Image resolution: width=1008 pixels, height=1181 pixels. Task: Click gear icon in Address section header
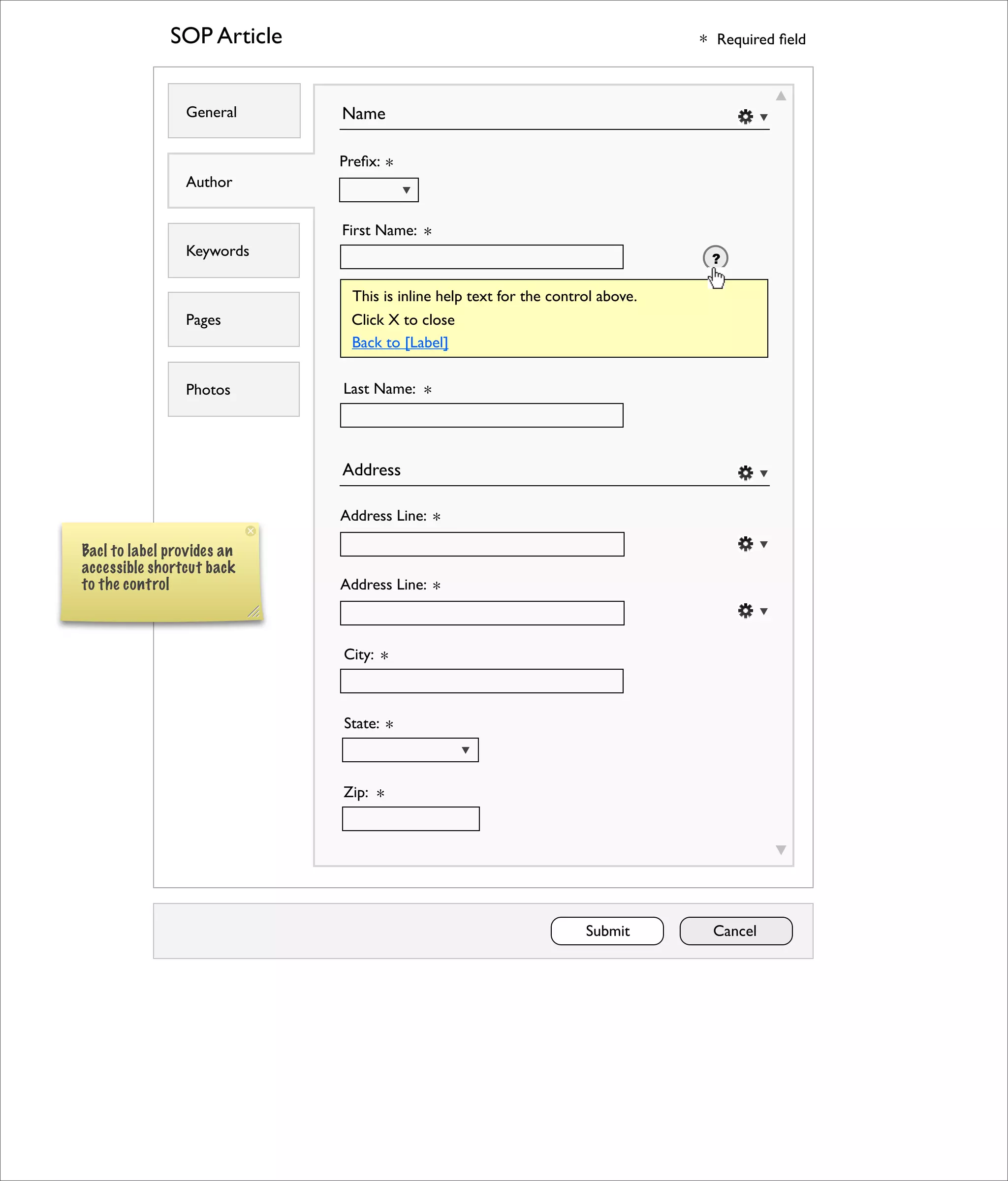pyautogui.click(x=745, y=472)
